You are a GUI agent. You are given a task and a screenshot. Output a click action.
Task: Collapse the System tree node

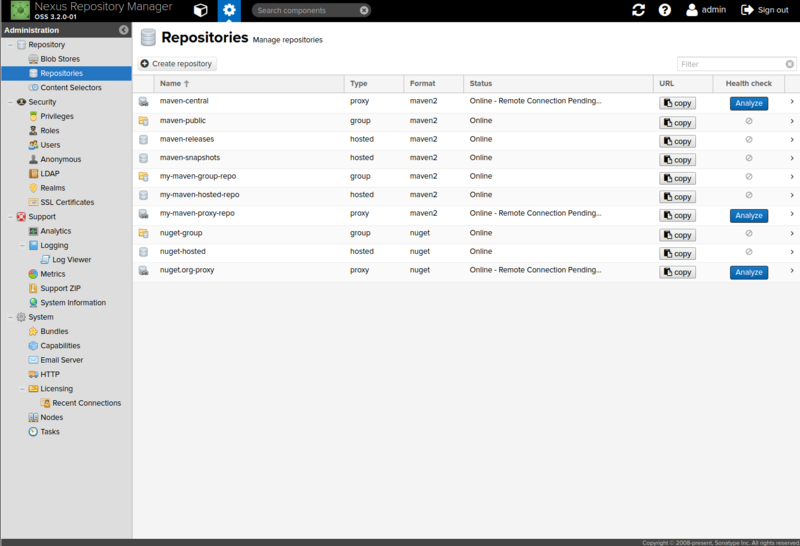10,317
